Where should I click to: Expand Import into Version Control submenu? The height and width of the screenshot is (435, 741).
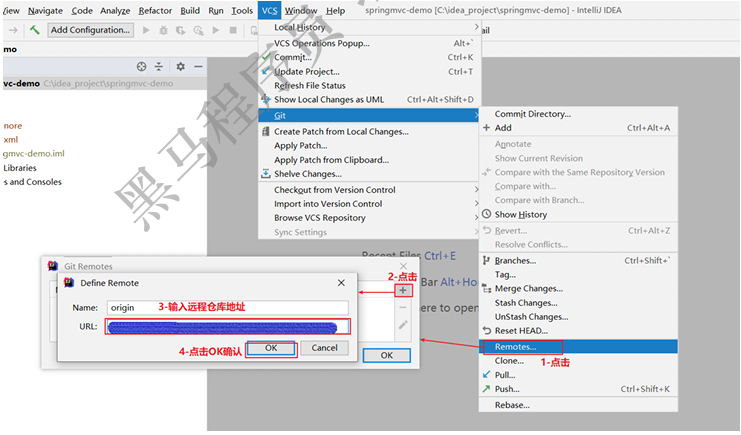pos(369,204)
